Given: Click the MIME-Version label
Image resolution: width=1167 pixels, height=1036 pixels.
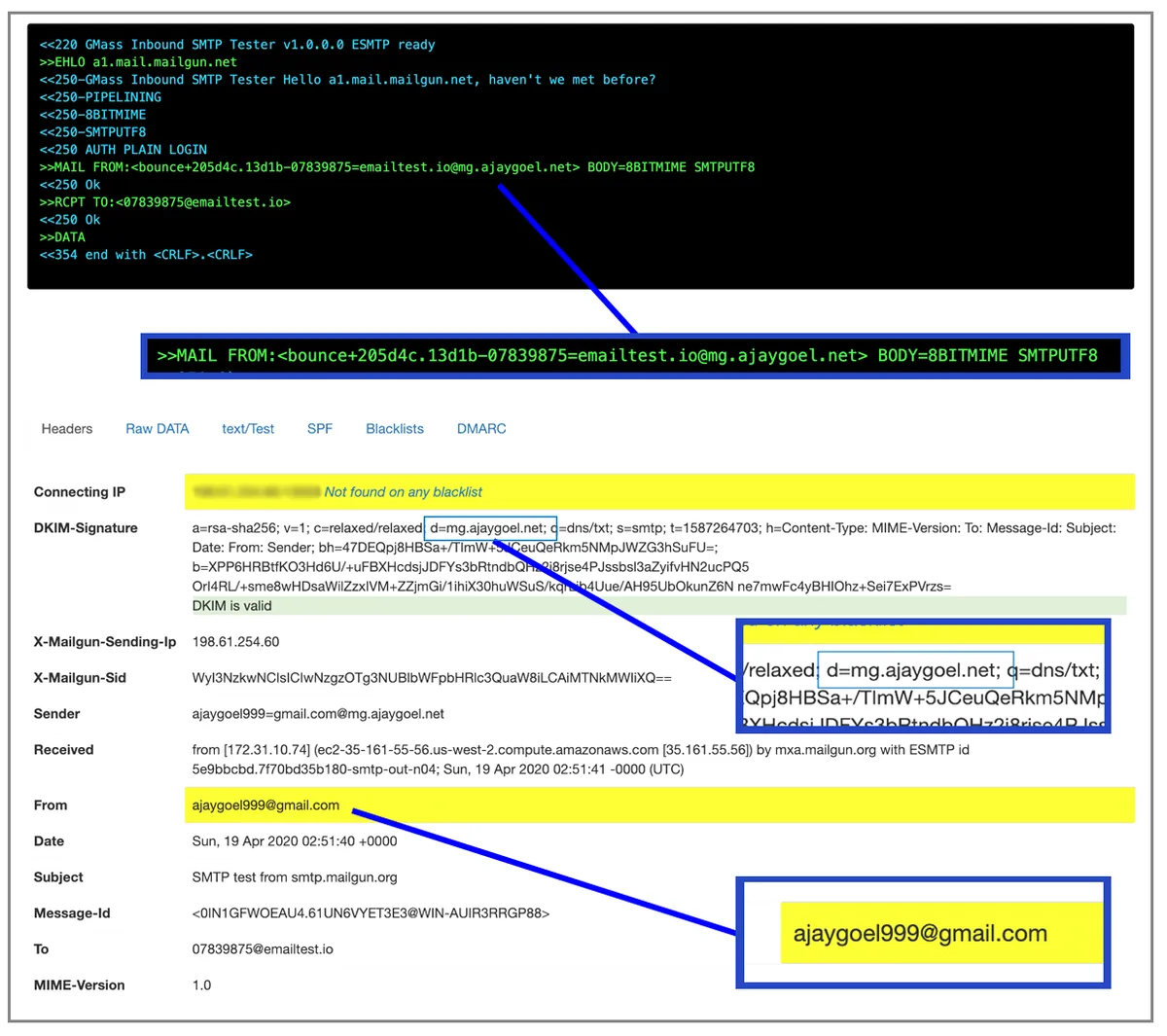Looking at the screenshot, I should tap(79, 985).
